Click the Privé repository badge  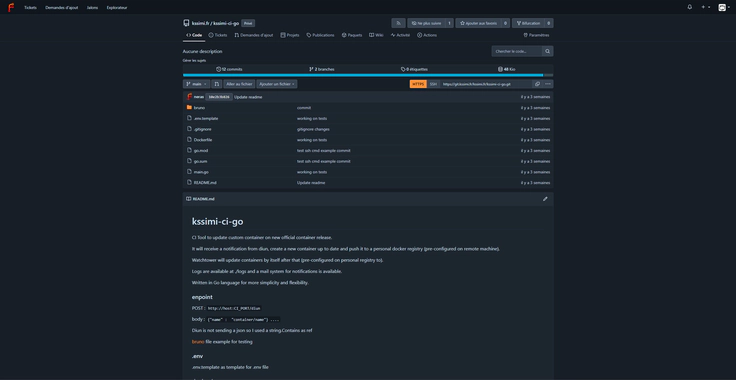coord(248,23)
